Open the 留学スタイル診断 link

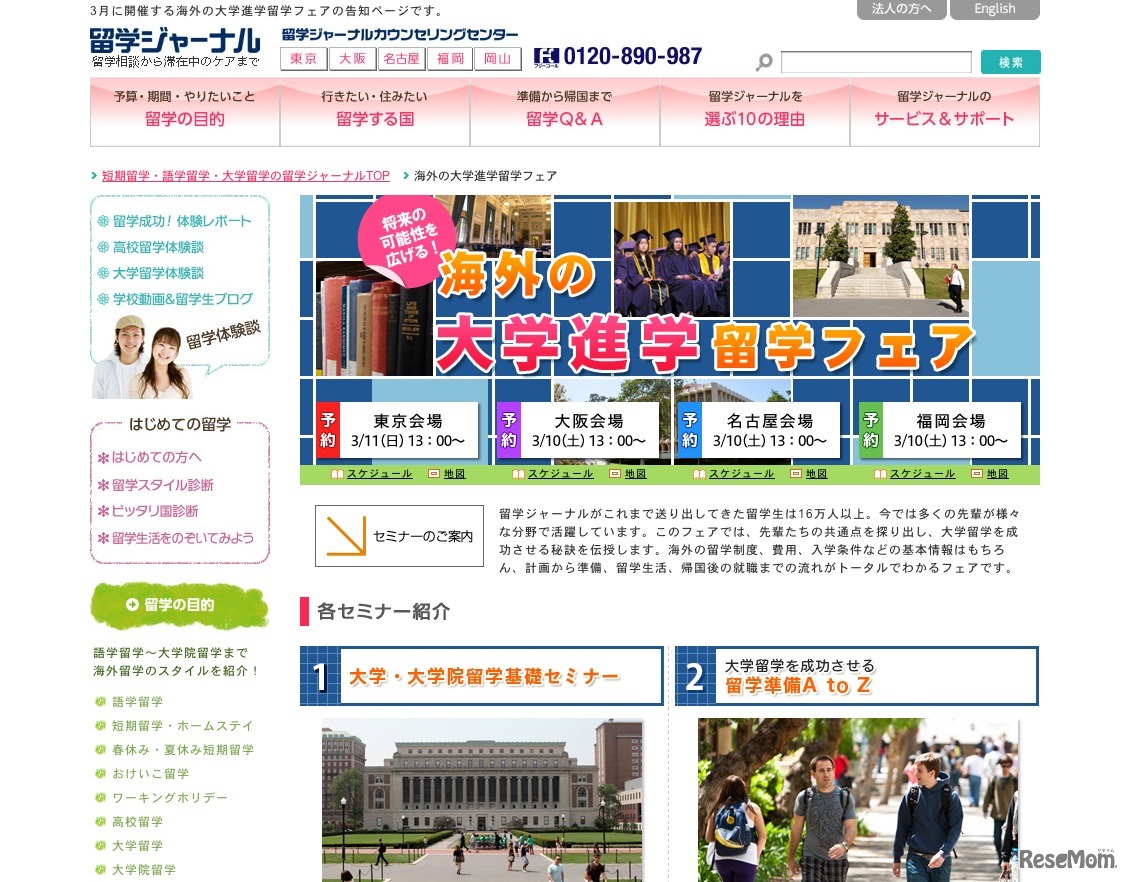coord(162,485)
